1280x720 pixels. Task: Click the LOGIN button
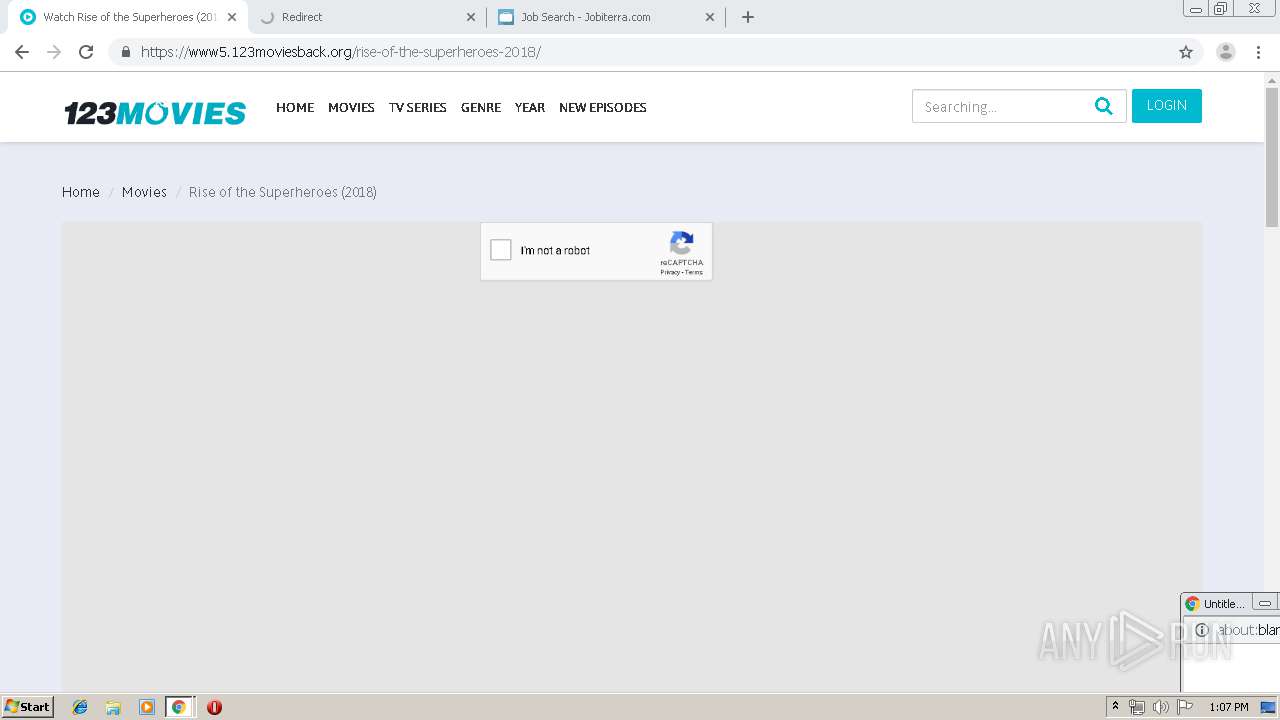point(1167,105)
